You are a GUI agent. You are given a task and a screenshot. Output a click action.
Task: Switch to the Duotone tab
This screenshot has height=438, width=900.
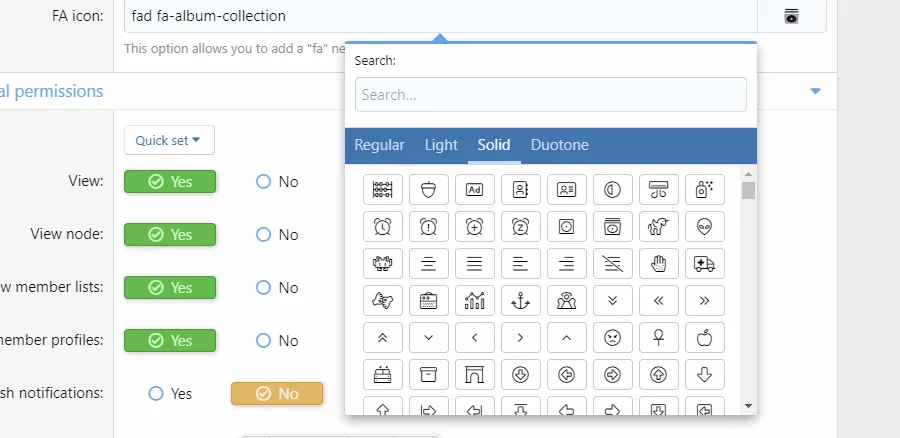(559, 145)
